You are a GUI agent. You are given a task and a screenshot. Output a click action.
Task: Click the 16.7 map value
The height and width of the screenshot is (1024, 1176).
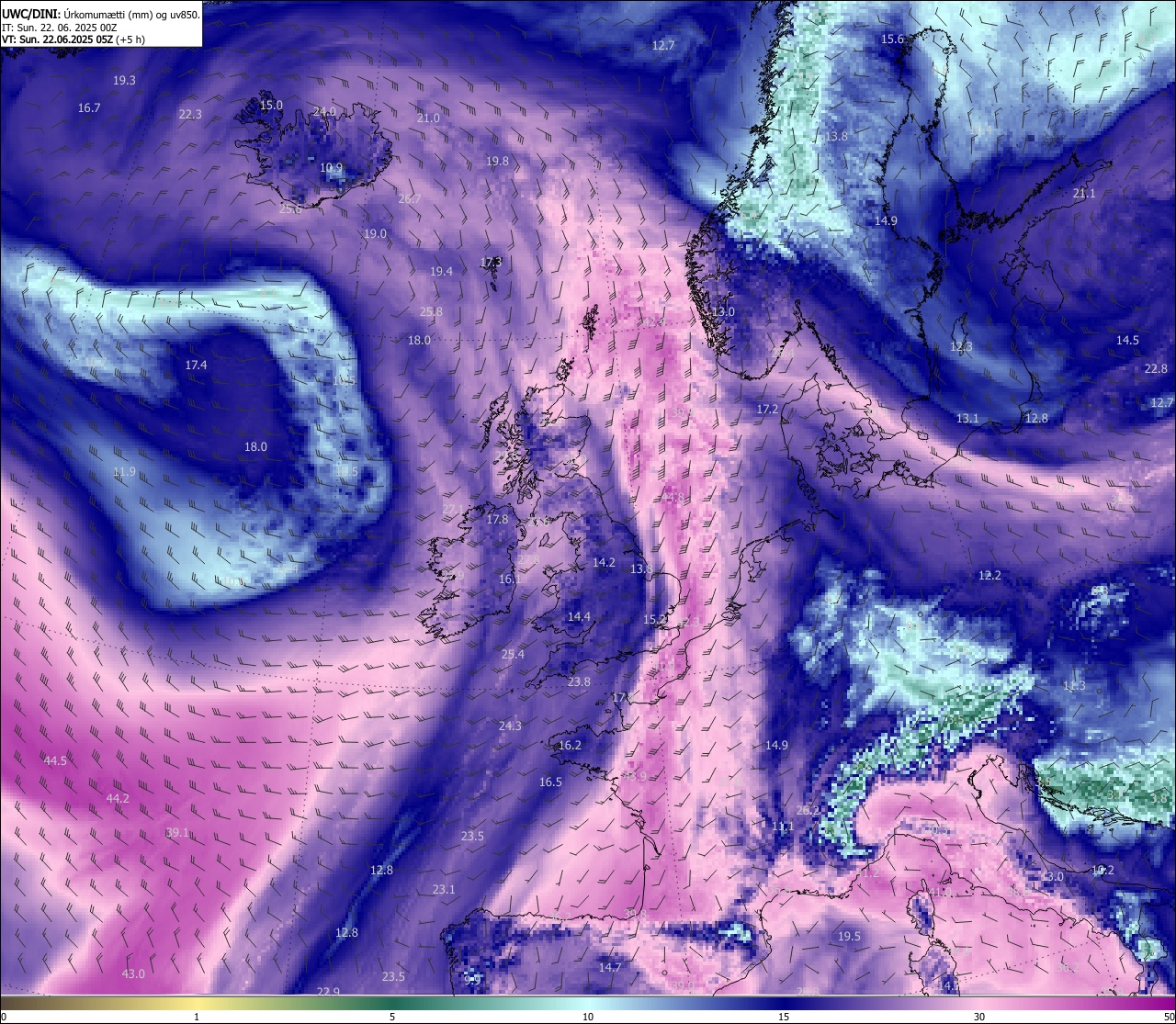[x=89, y=108]
